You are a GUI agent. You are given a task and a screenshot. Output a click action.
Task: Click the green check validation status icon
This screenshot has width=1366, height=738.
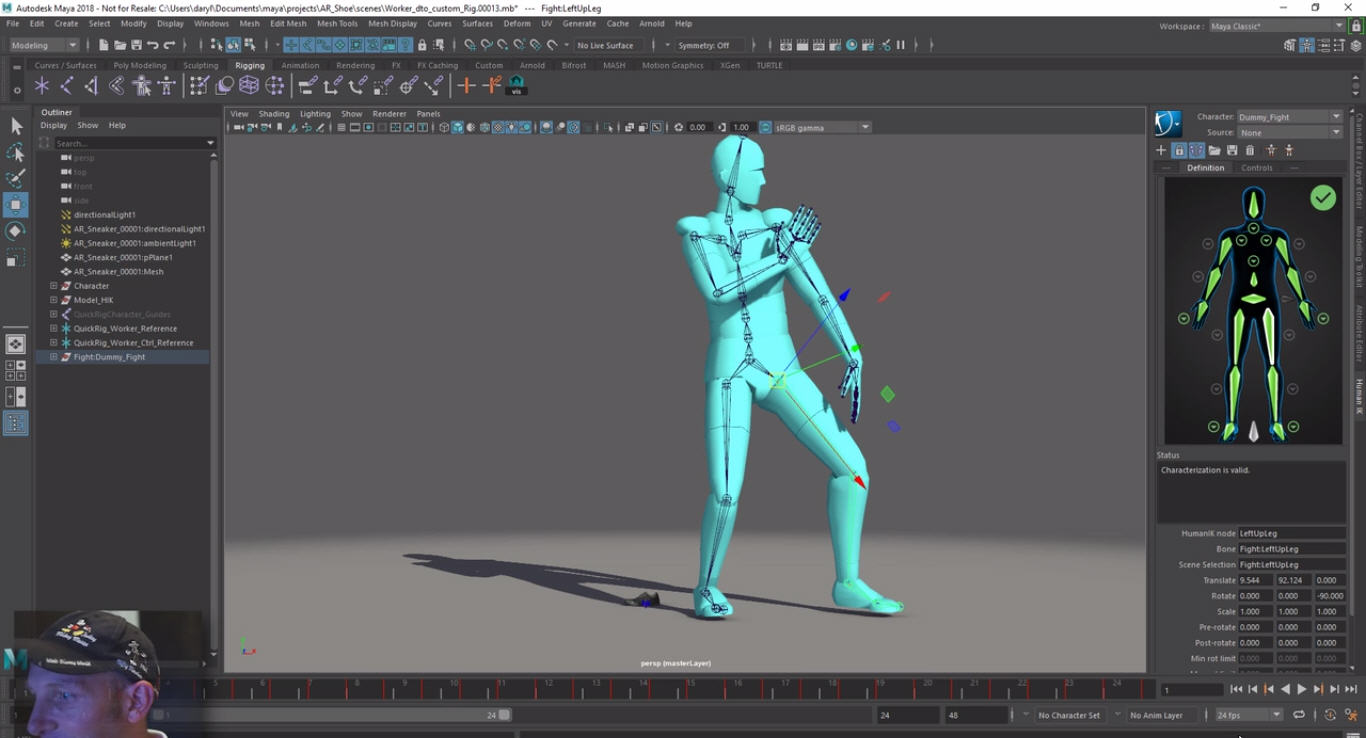point(1323,198)
